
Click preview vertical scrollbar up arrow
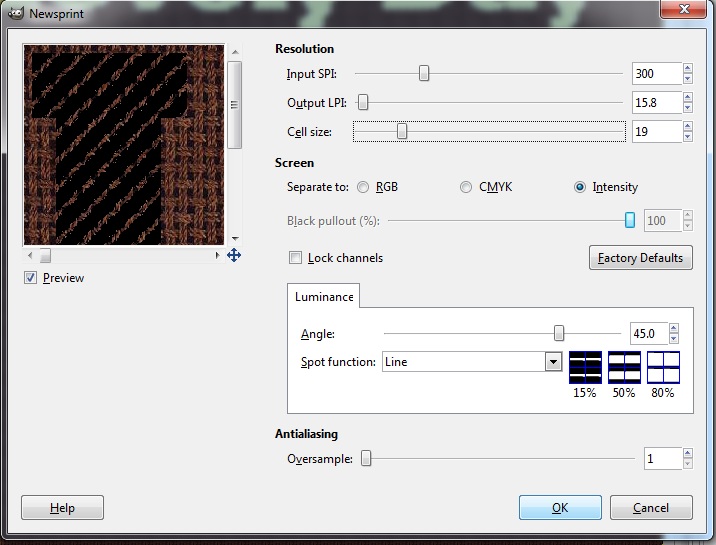click(x=235, y=52)
